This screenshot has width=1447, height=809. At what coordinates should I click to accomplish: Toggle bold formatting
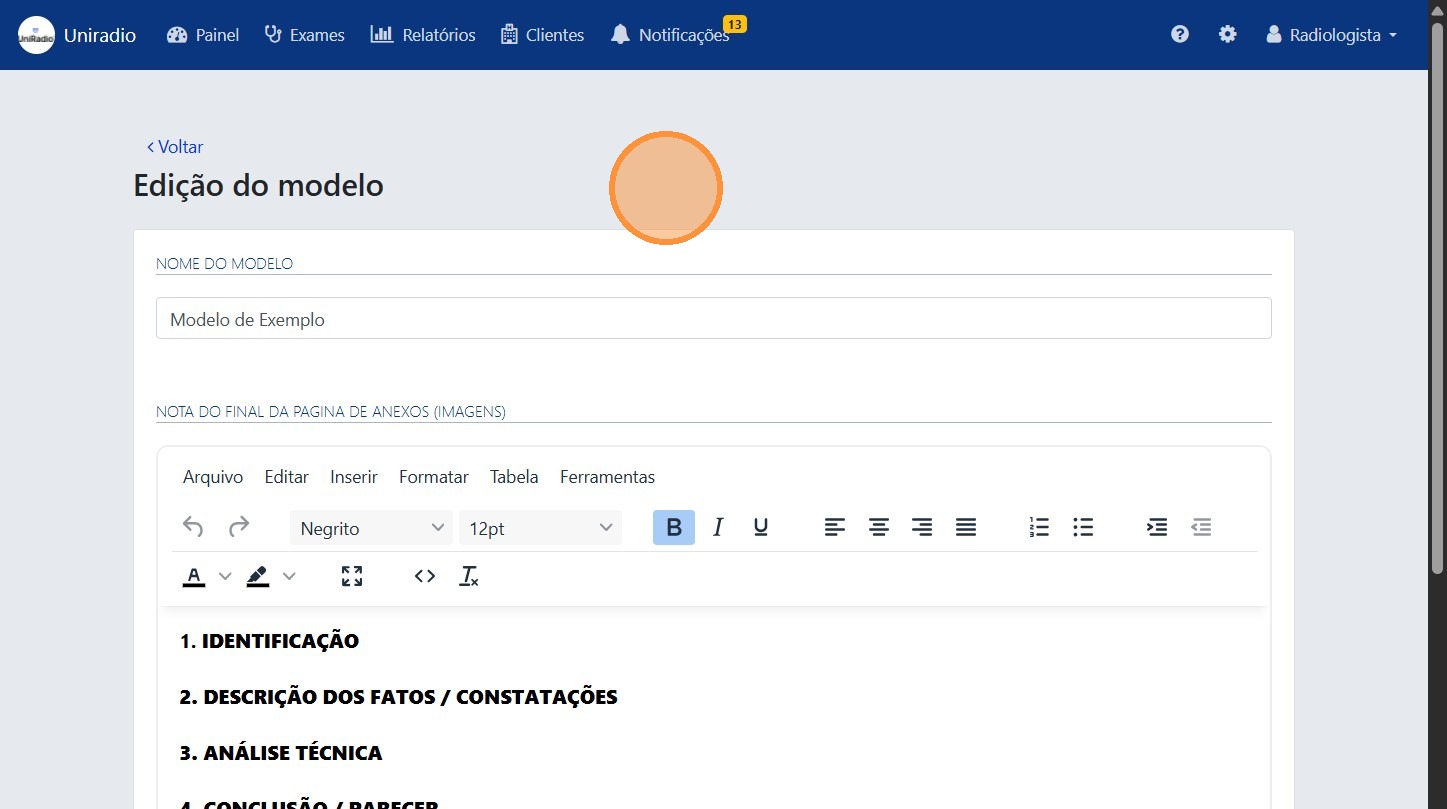[673, 527]
